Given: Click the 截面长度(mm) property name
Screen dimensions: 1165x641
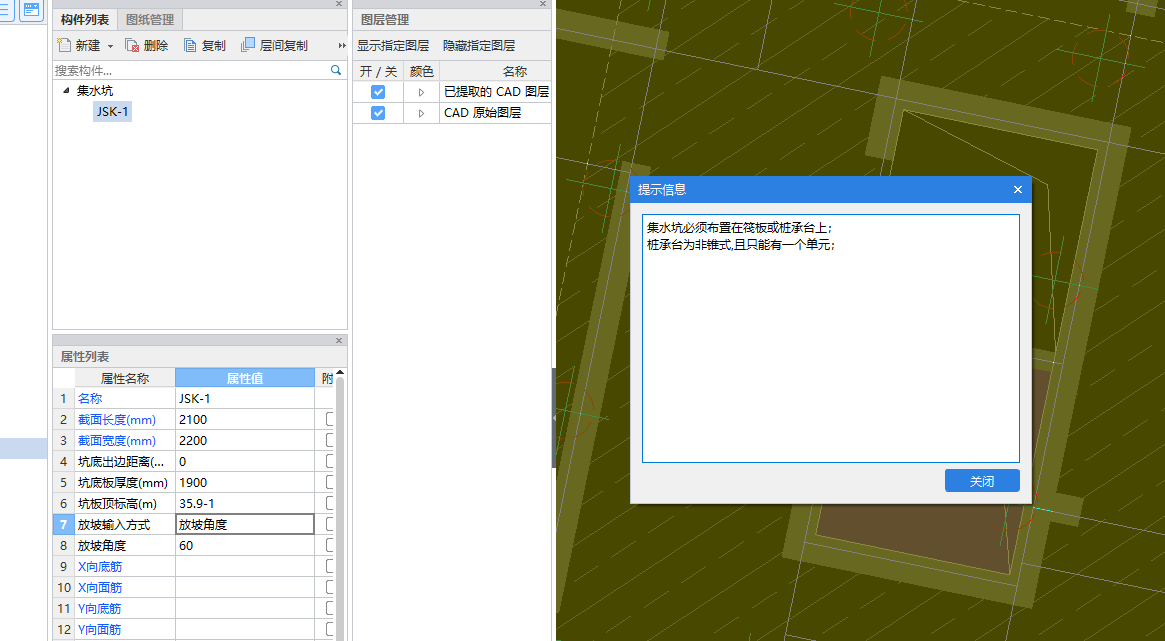Looking at the screenshot, I should (x=117, y=420).
